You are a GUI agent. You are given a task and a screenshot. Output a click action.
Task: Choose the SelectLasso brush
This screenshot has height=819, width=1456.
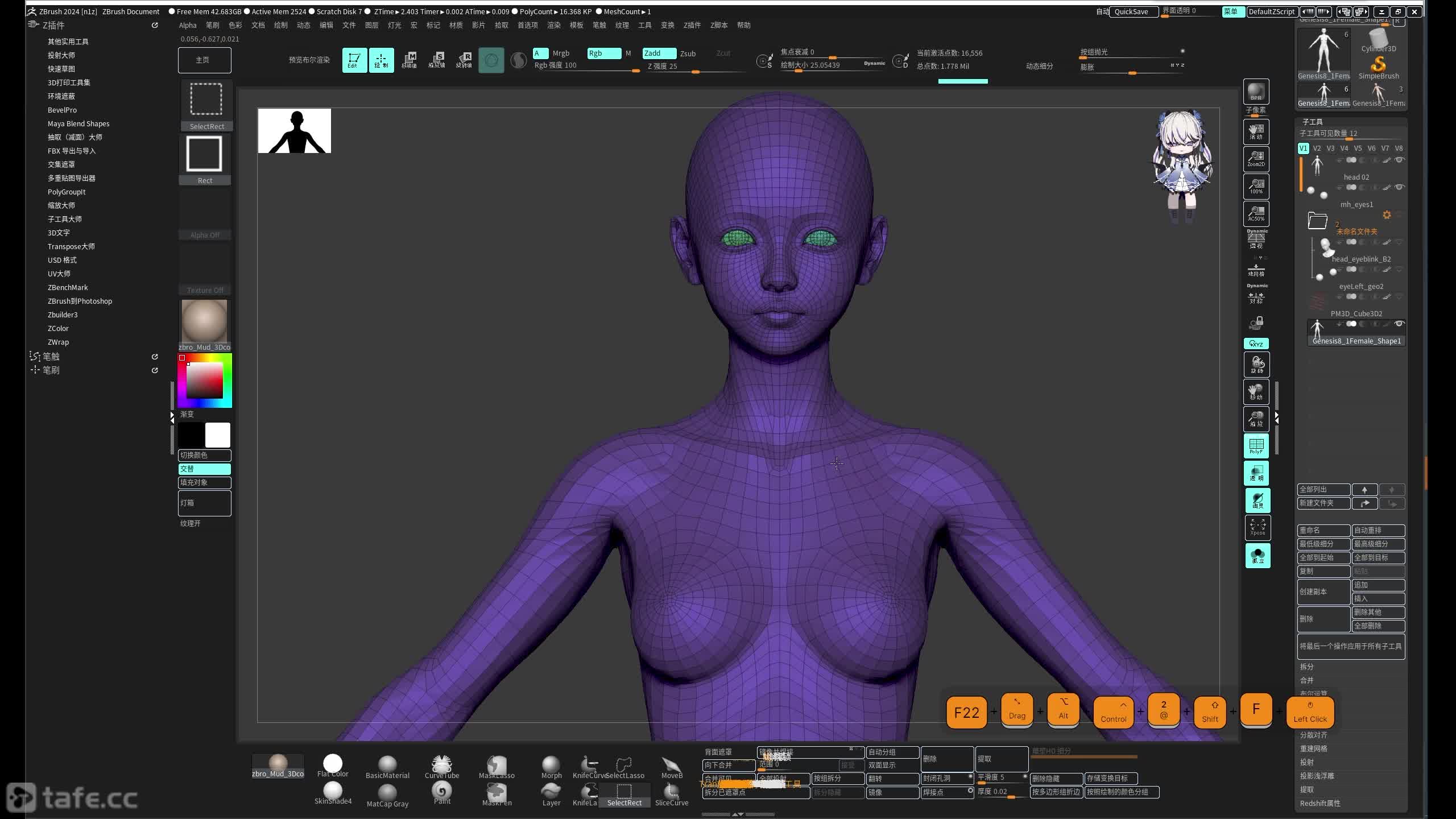pos(624,767)
